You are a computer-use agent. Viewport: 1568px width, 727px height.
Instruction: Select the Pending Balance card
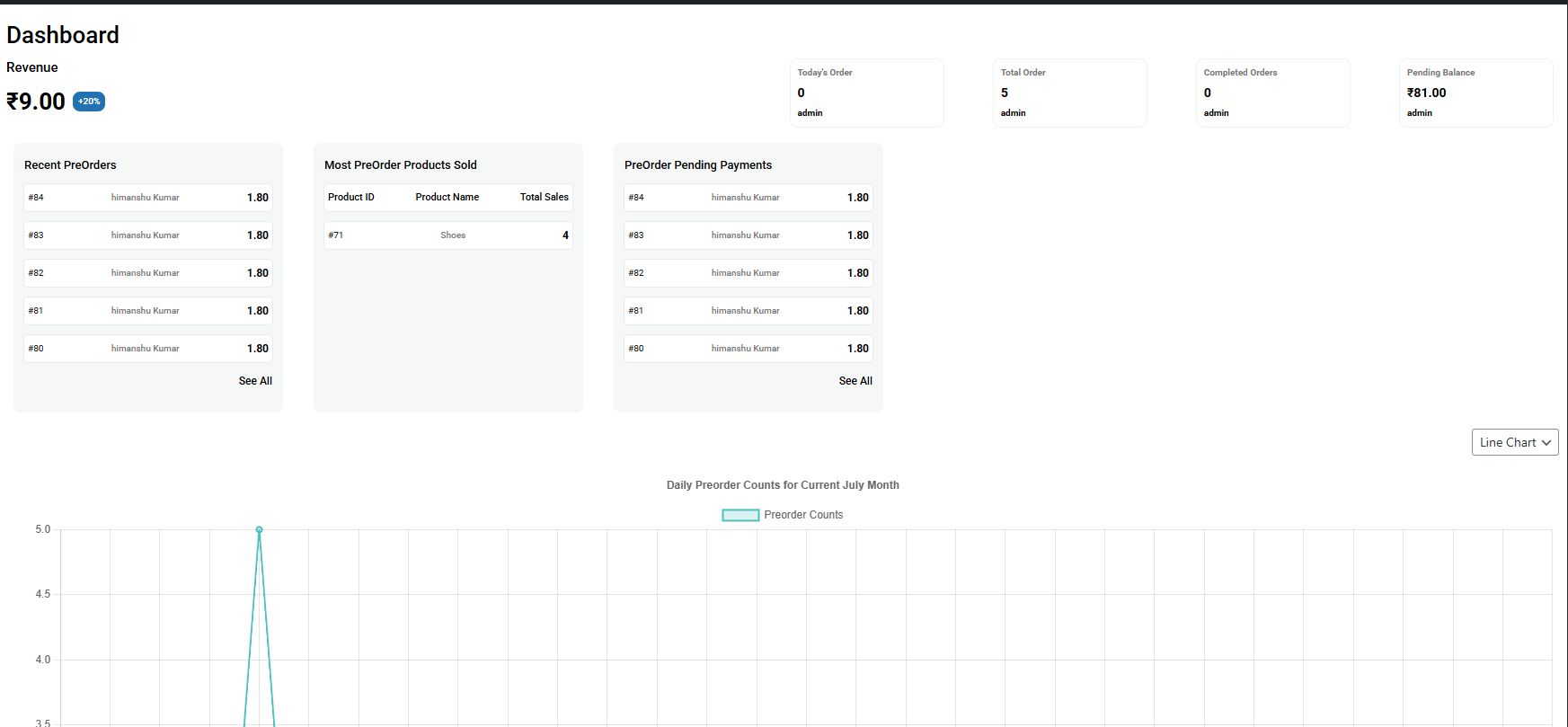coord(1475,93)
